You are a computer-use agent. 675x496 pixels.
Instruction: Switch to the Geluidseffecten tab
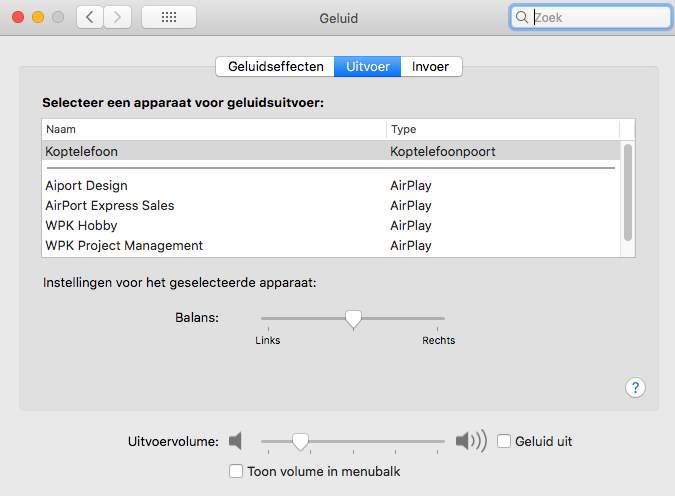275,67
